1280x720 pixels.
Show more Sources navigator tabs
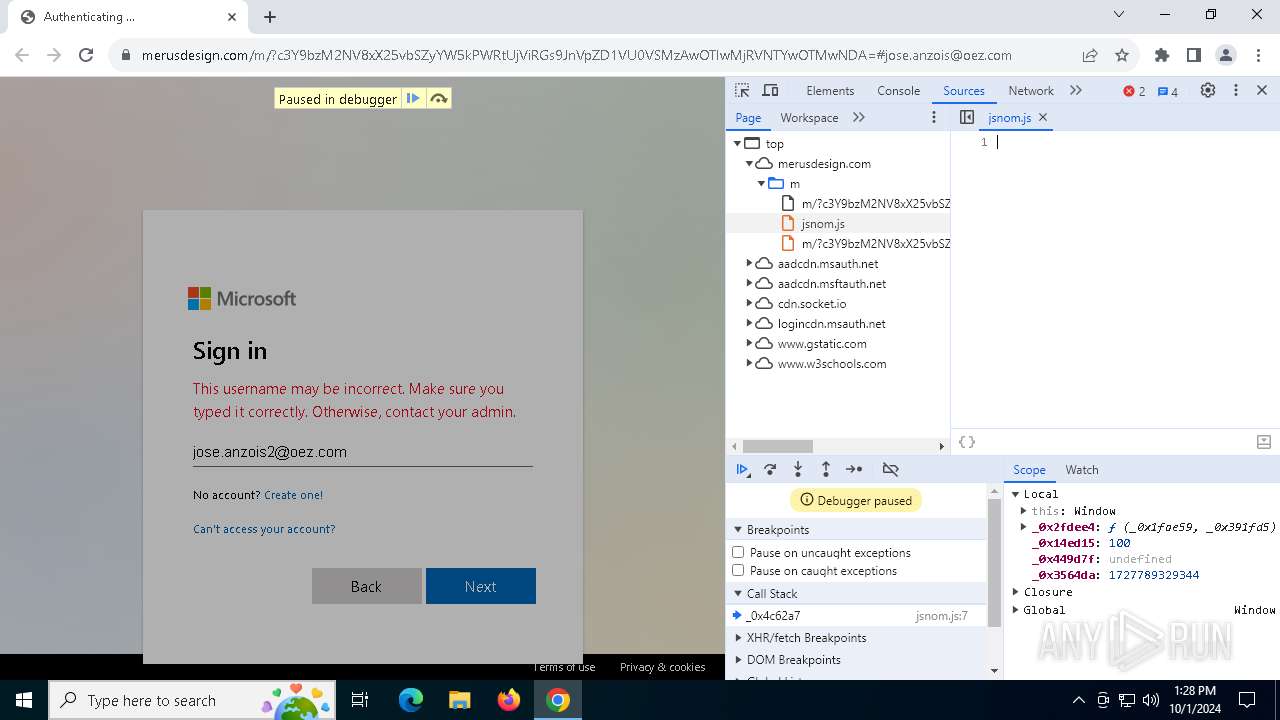tap(859, 117)
